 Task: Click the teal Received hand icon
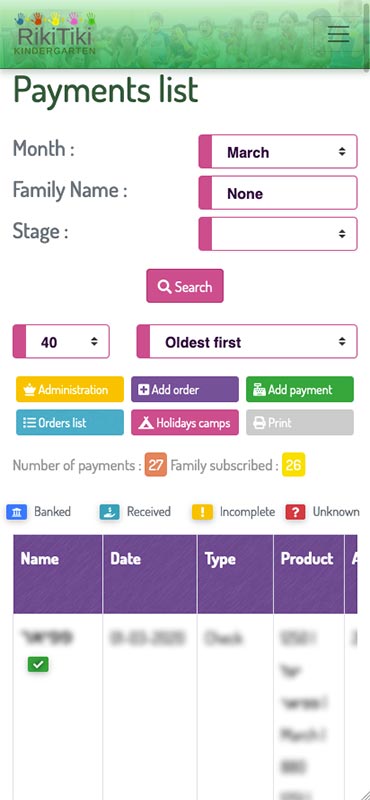pos(110,512)
